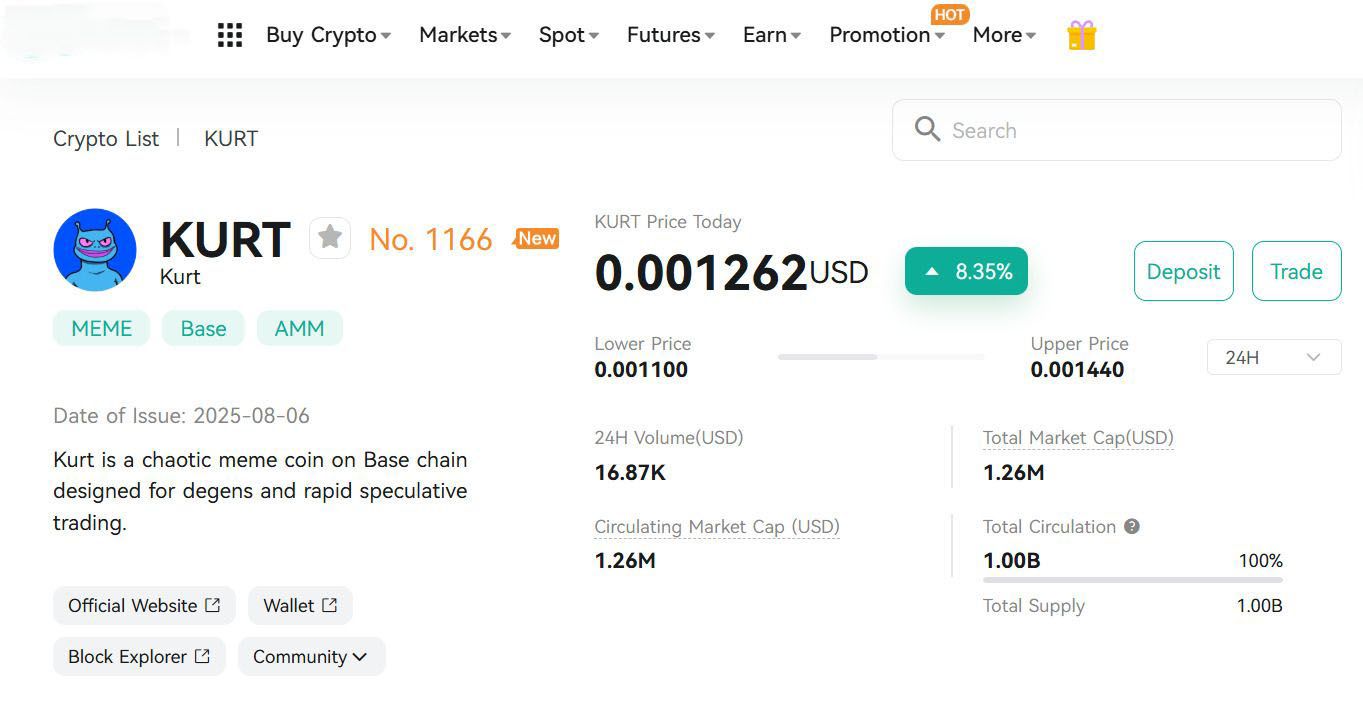
Task: Expand the Community dropdown
Action: [x=311, y=656]
